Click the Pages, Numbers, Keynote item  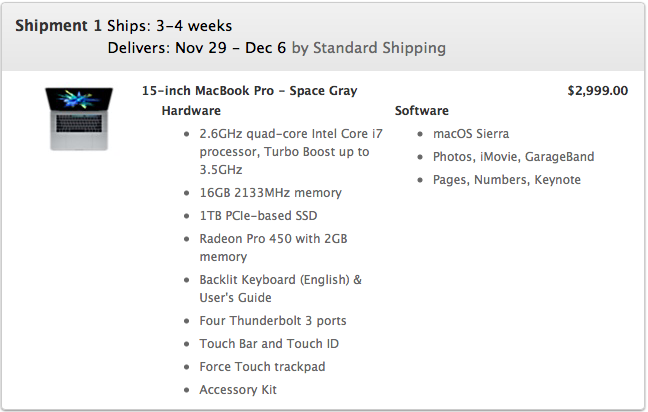tap(506, 180)
